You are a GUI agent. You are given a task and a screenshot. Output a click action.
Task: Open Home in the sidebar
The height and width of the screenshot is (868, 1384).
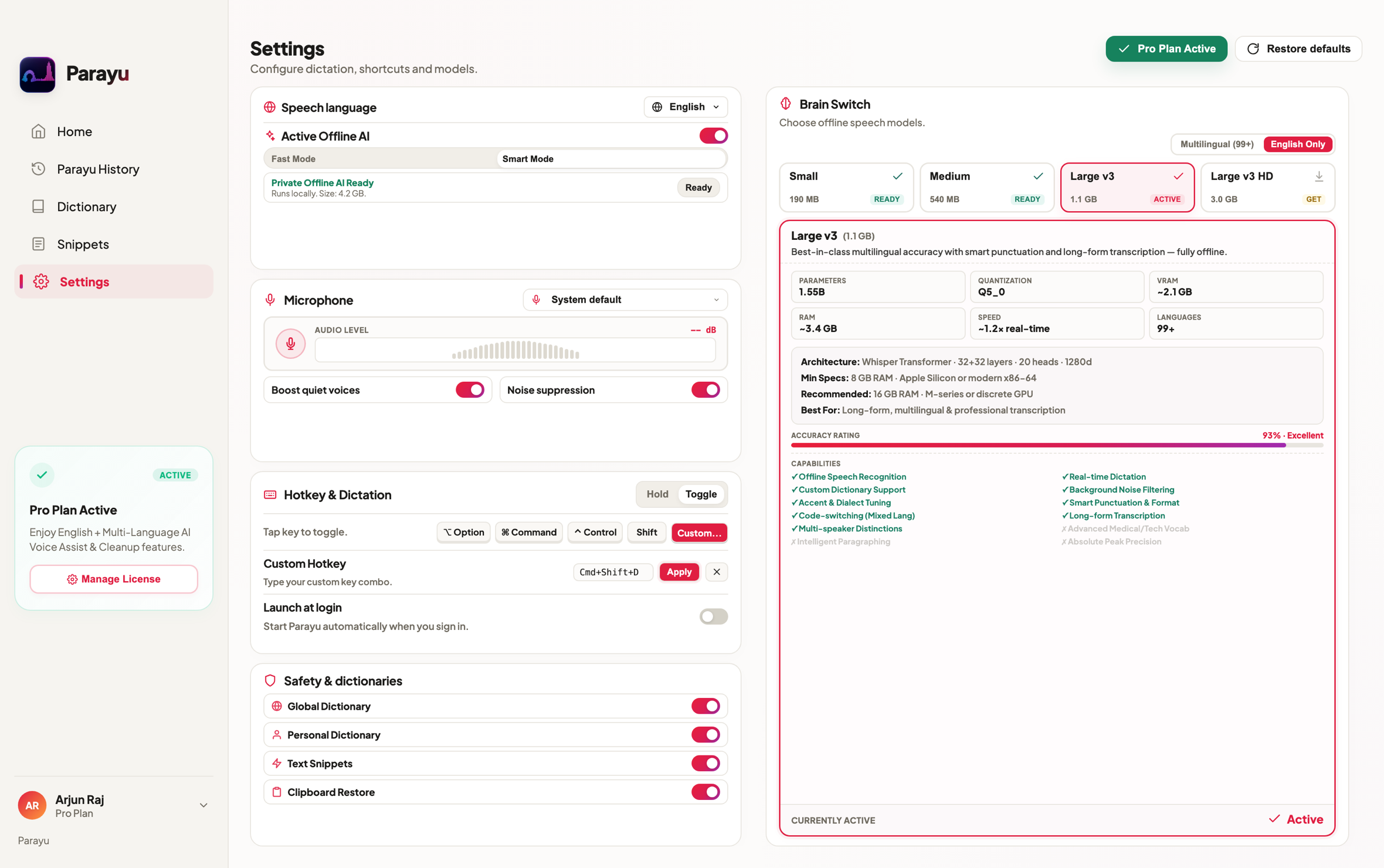click(x=114, y=131)
